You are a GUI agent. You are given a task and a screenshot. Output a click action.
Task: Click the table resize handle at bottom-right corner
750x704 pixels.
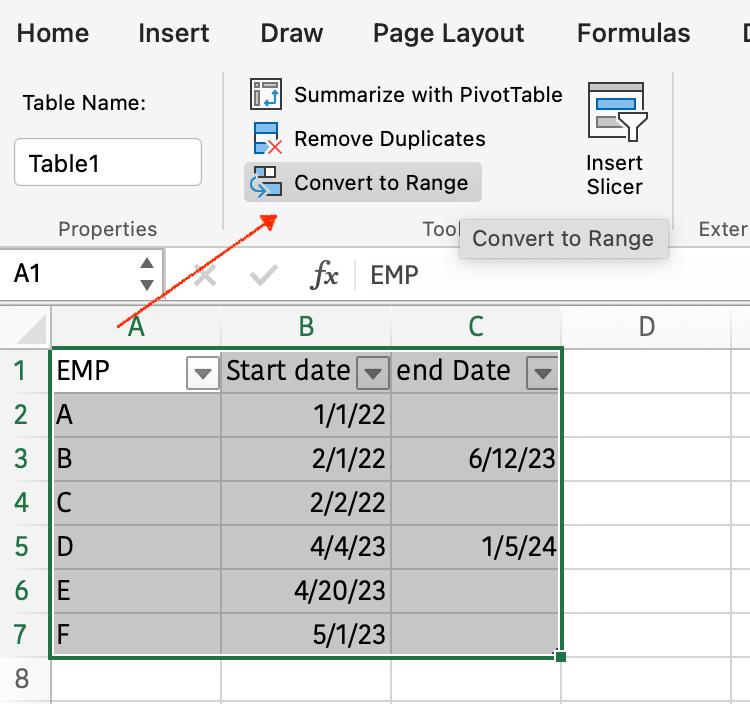[x=561, y=657]
